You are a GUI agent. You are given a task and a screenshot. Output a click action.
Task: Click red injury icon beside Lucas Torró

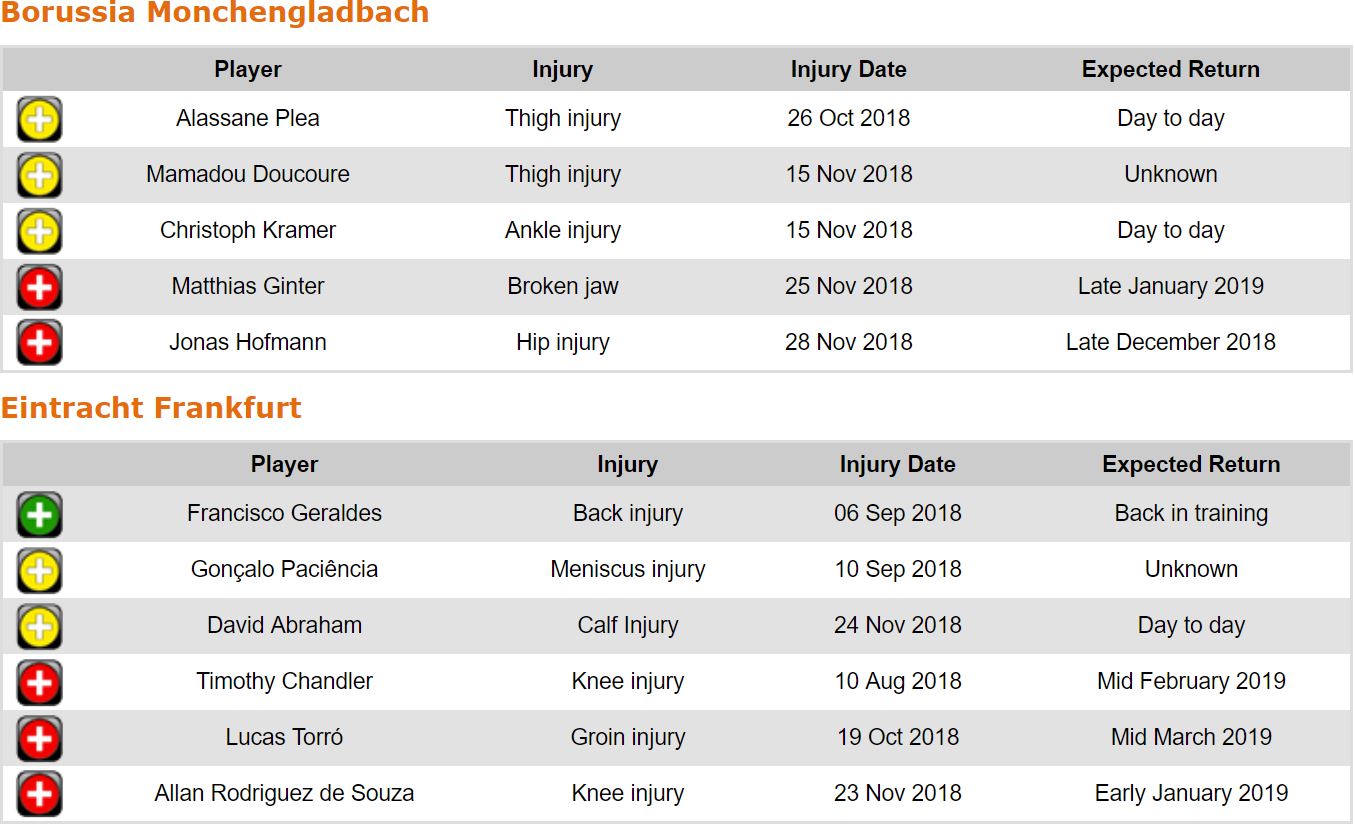point(39,739)
